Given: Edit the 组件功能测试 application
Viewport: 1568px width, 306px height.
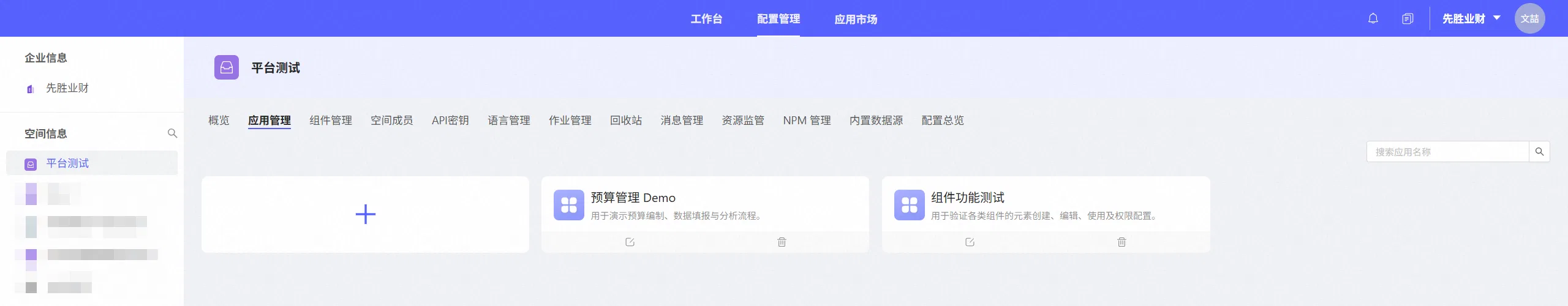Looking at the screenshot, I should (x=970, y=242).
